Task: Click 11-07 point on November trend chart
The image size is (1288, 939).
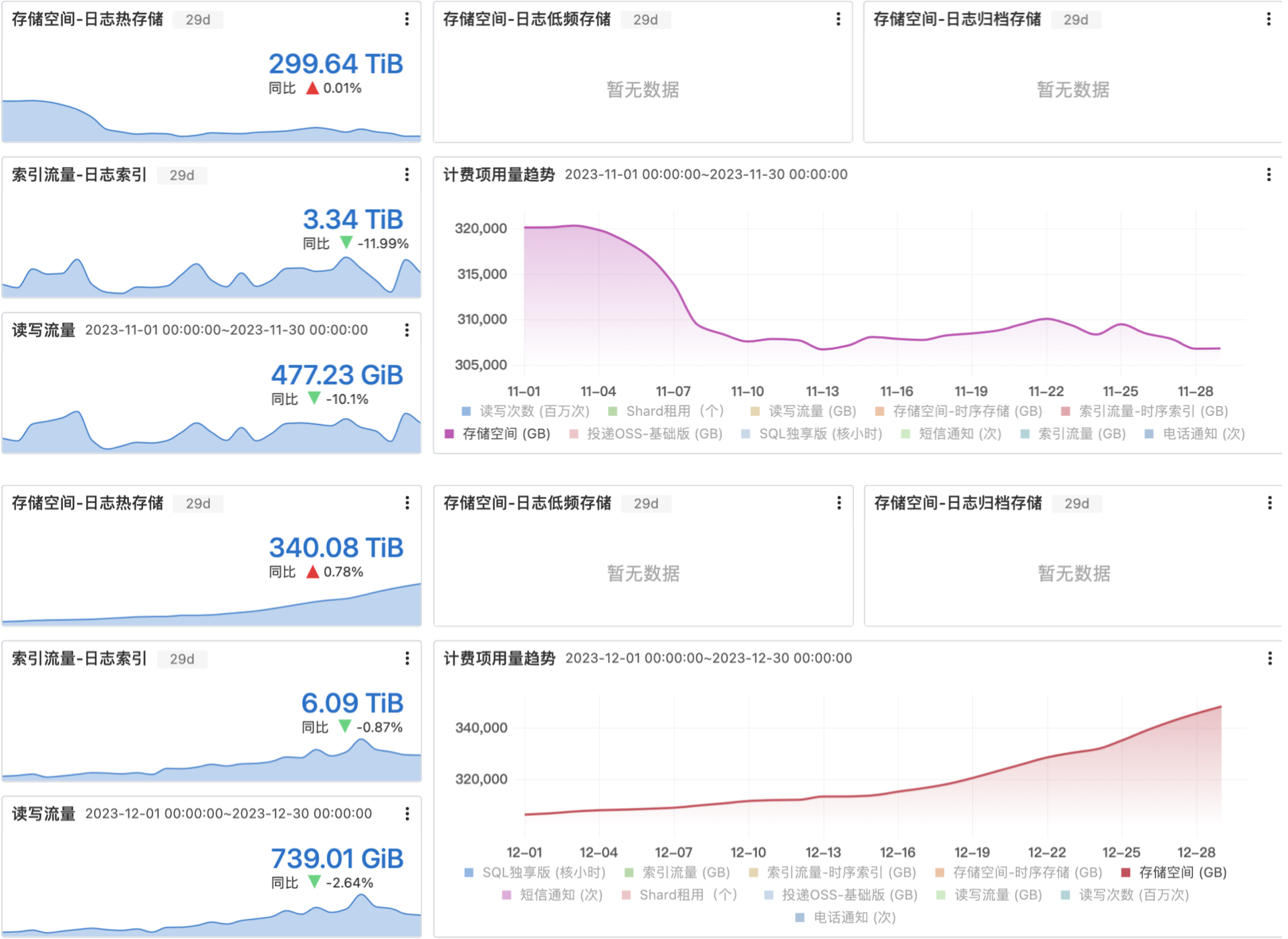Action: tap(673, 283)
